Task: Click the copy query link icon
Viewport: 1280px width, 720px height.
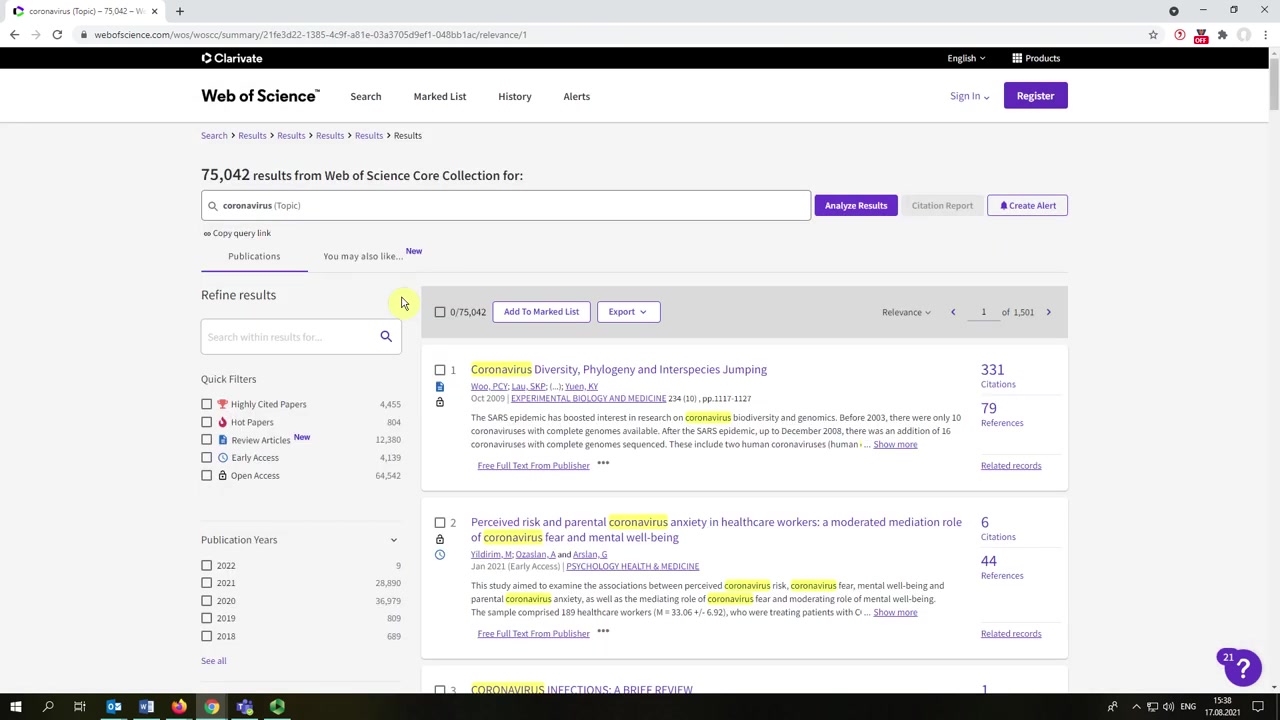Action: coord(206,233)
